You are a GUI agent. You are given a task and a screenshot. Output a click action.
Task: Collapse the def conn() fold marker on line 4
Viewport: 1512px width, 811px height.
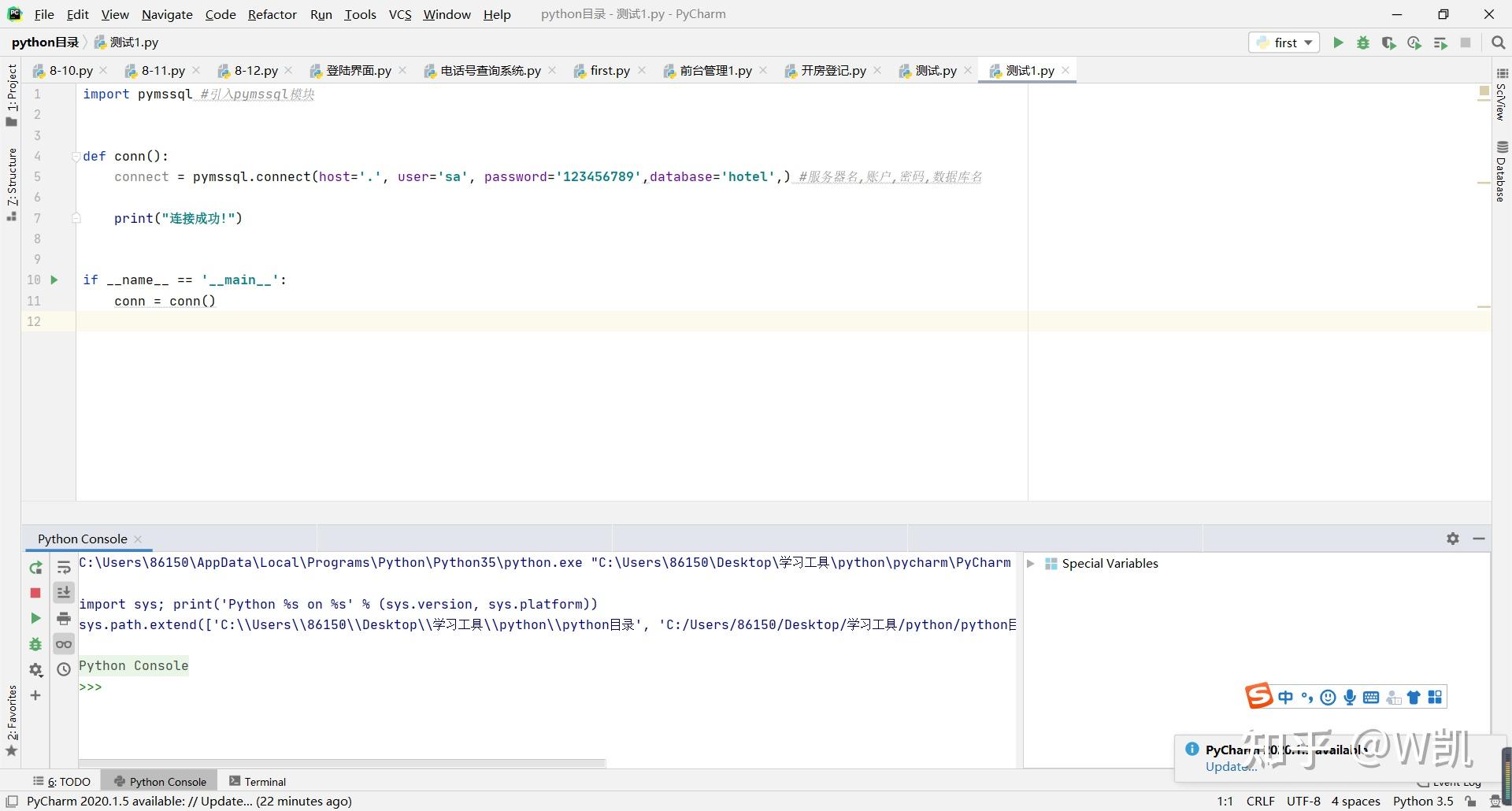point(76,156)
